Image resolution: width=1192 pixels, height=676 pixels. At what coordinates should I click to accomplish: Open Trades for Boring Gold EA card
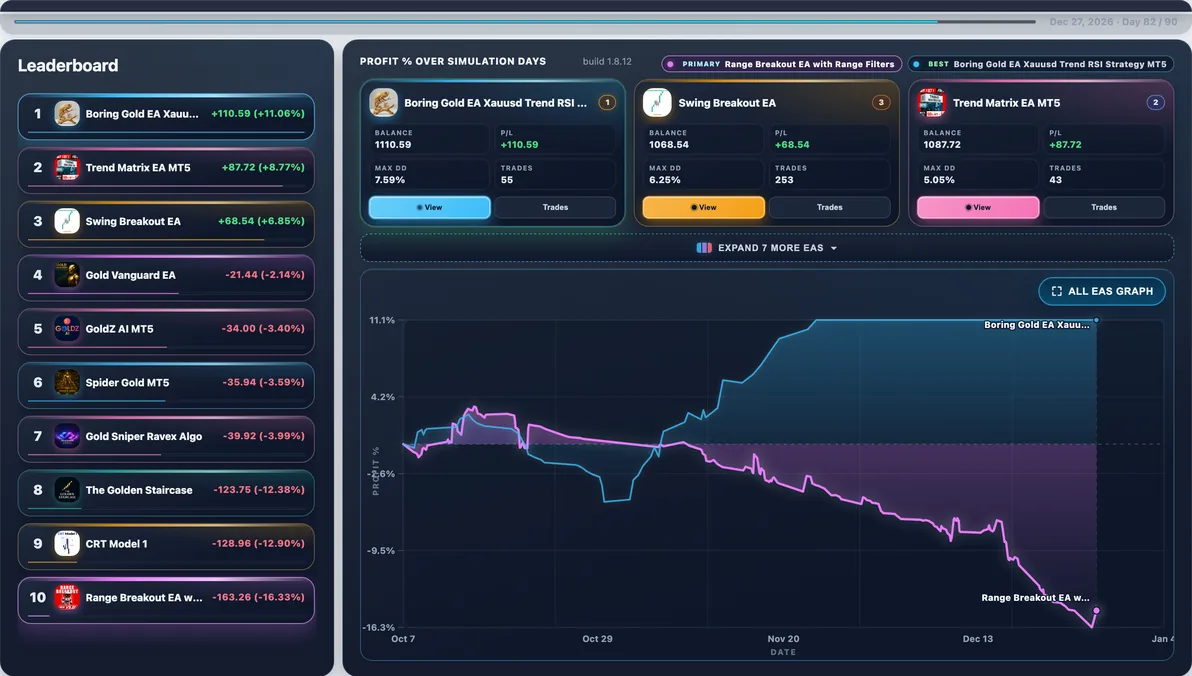click(555, 208)
